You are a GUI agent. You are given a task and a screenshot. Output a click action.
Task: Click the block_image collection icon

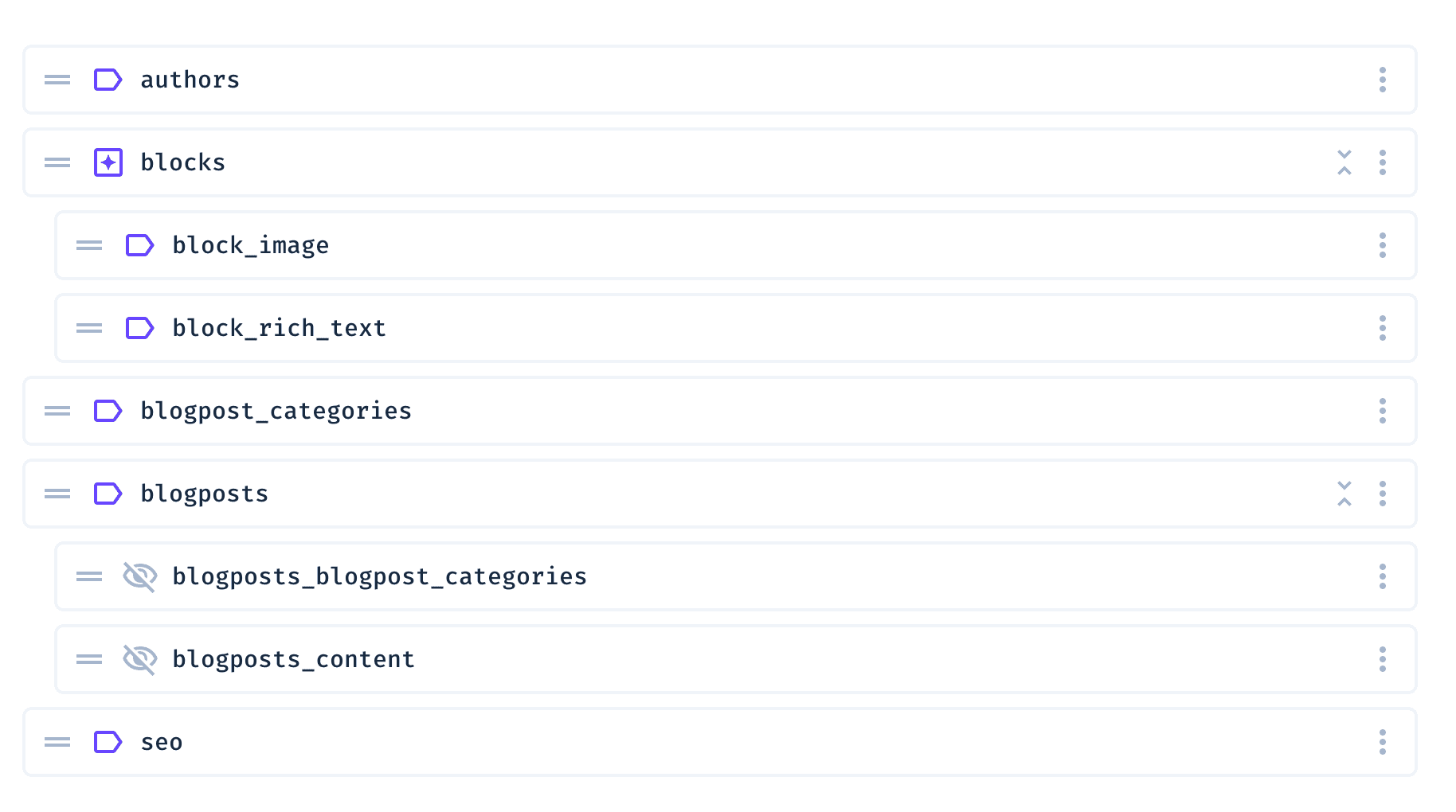(x=139, y=245)
